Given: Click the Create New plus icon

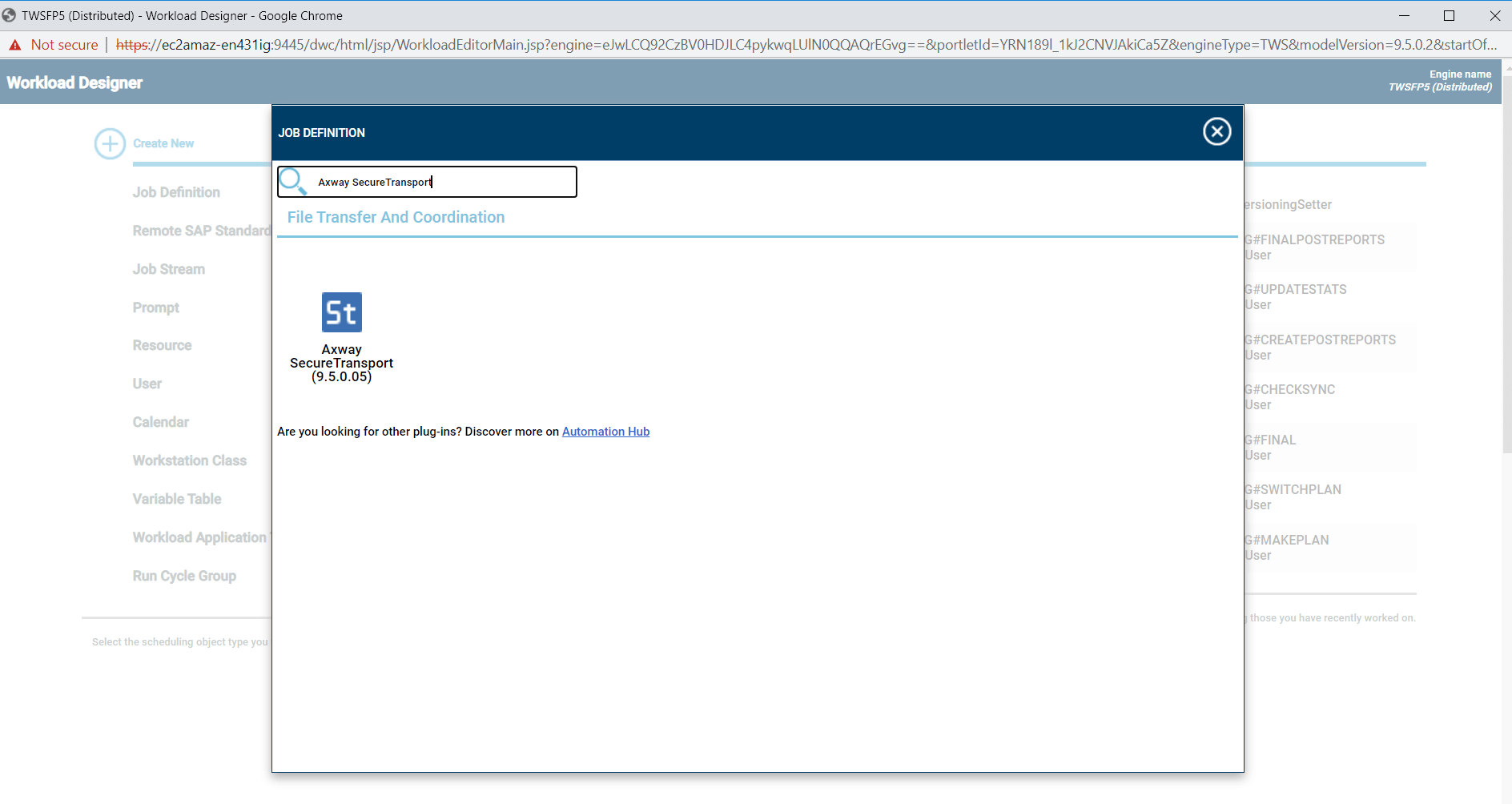Looking at the screenshot, I should tap(110, 144).
